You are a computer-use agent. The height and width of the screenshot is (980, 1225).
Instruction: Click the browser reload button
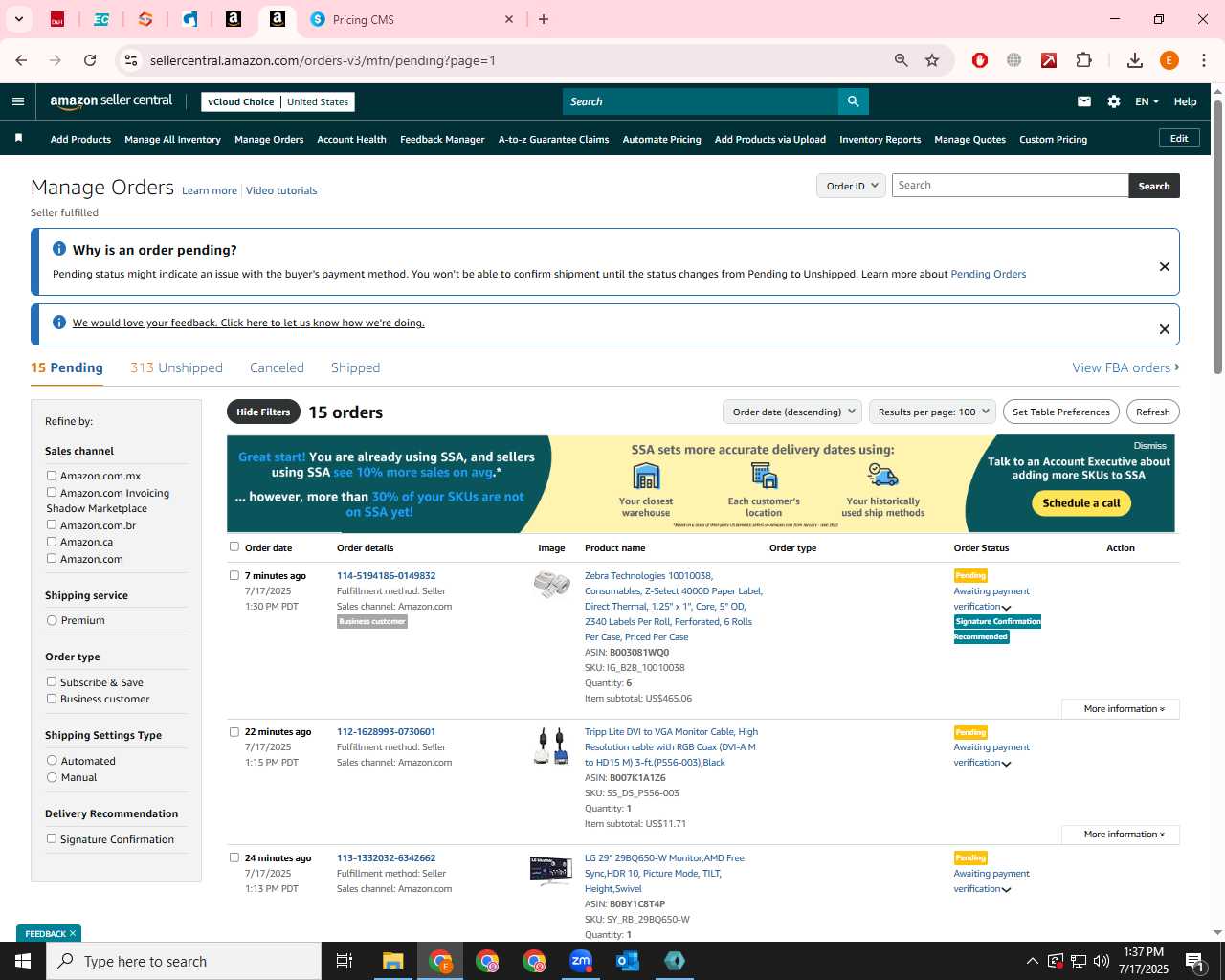90,60
